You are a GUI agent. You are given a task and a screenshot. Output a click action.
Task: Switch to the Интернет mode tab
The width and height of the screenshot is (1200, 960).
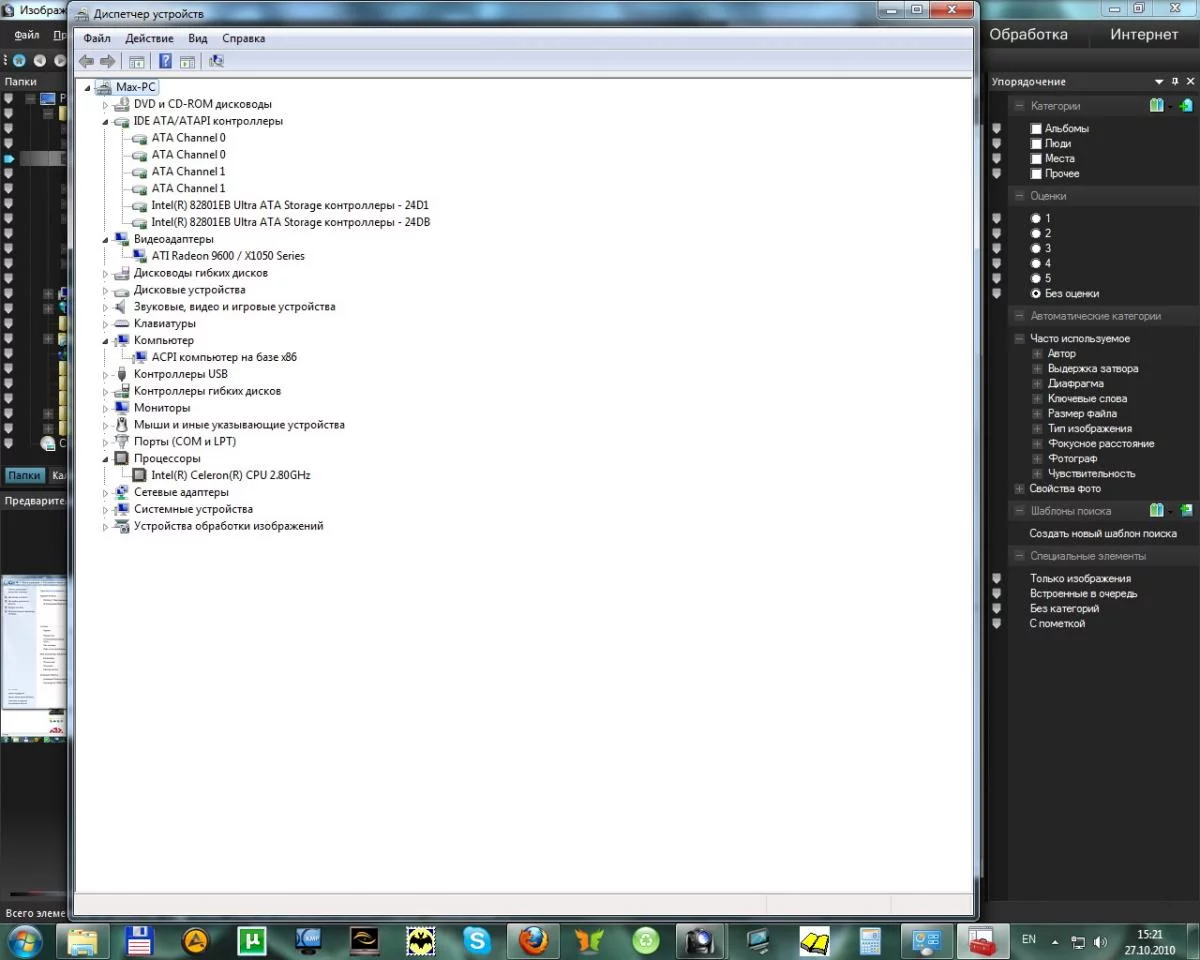pyautogui.click(x=1144, y=34)
